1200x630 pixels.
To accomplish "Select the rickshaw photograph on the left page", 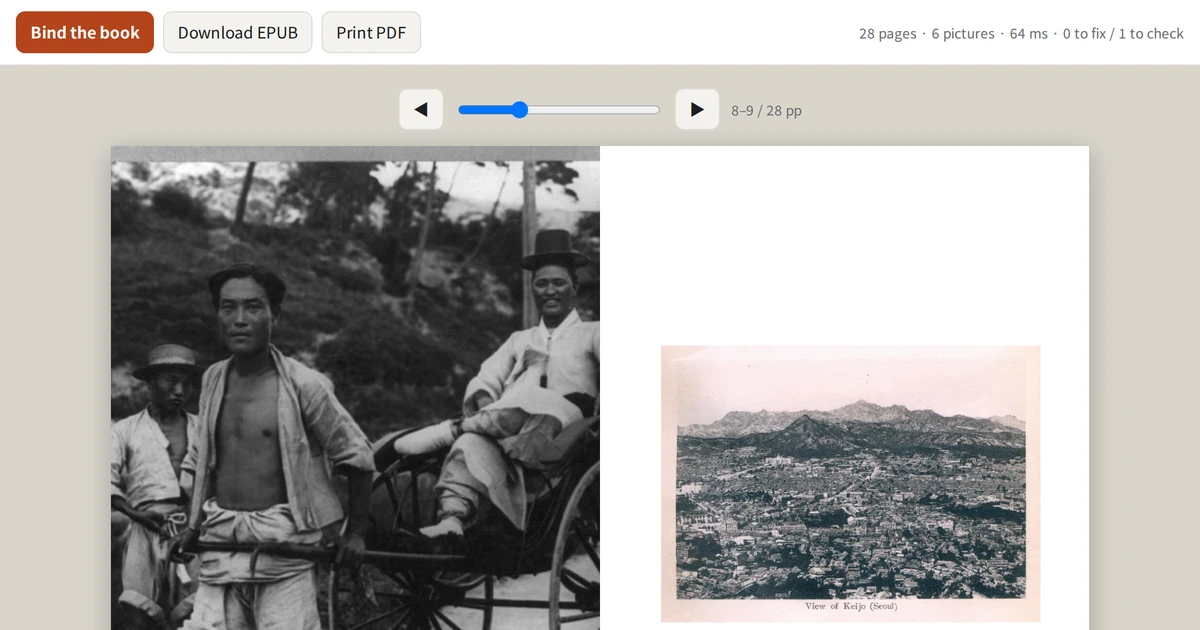I will pyautogui.click(x=355, y=388).
